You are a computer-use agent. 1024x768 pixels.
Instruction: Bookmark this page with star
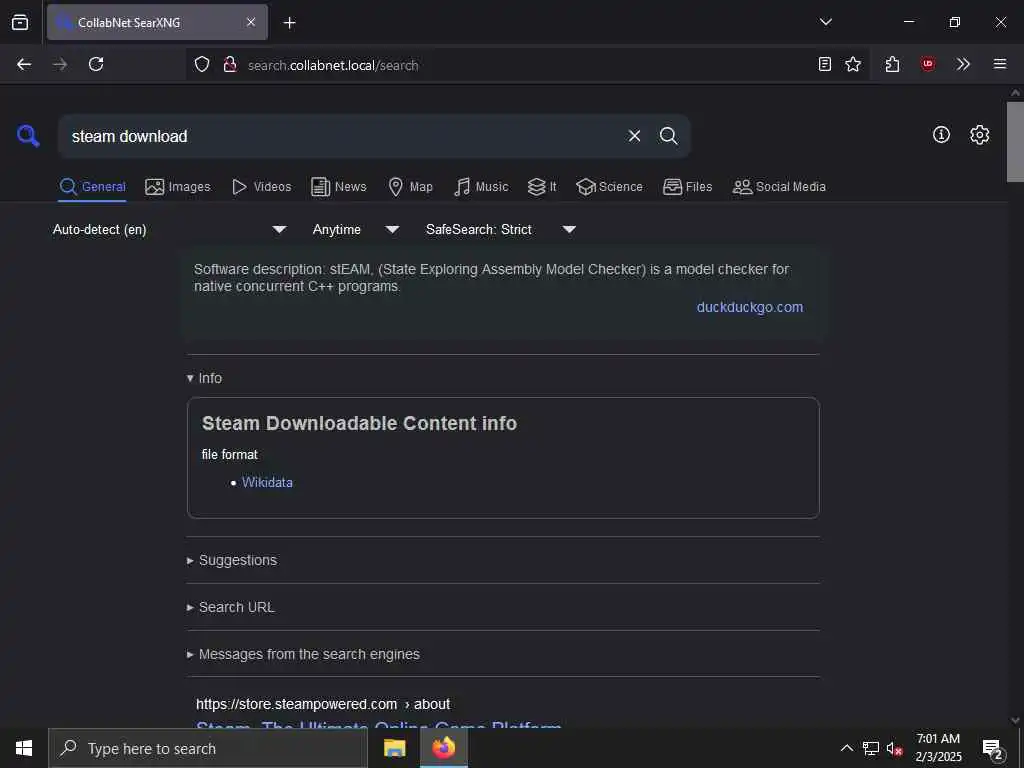coord(853,64)
